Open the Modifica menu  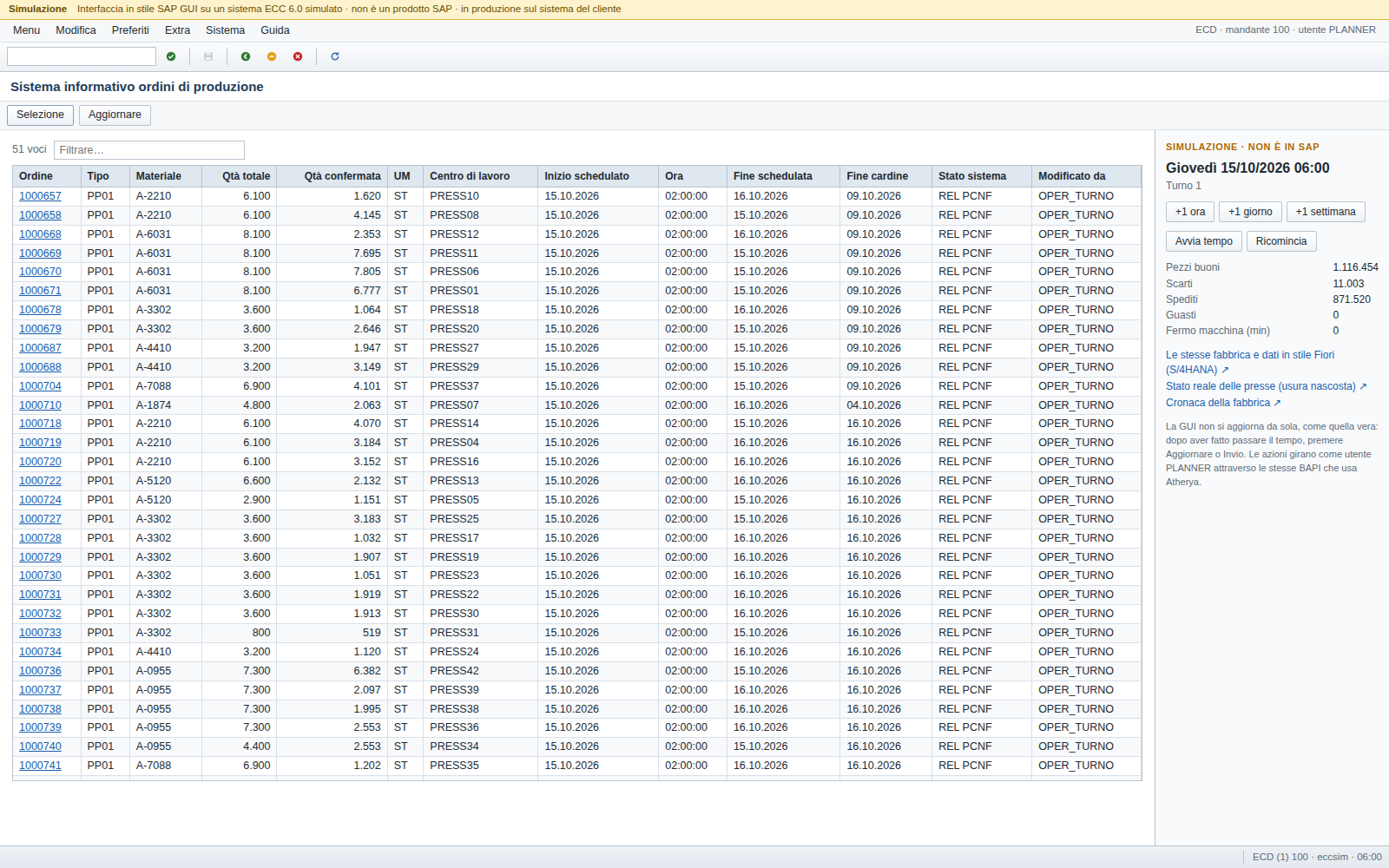(x=76, y=30)
